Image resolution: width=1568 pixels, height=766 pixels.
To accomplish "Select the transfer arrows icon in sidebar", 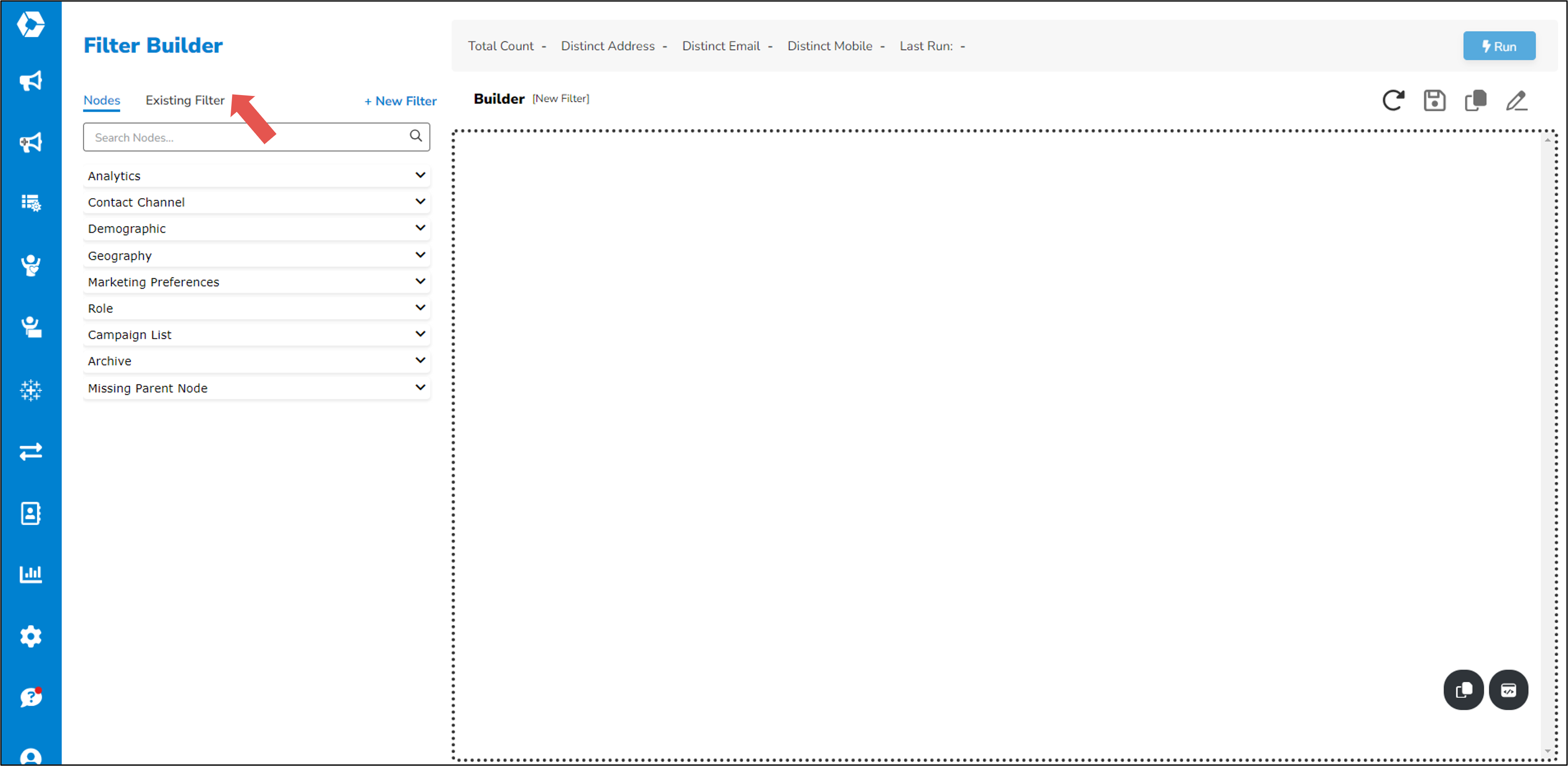I will coord(31,451).
